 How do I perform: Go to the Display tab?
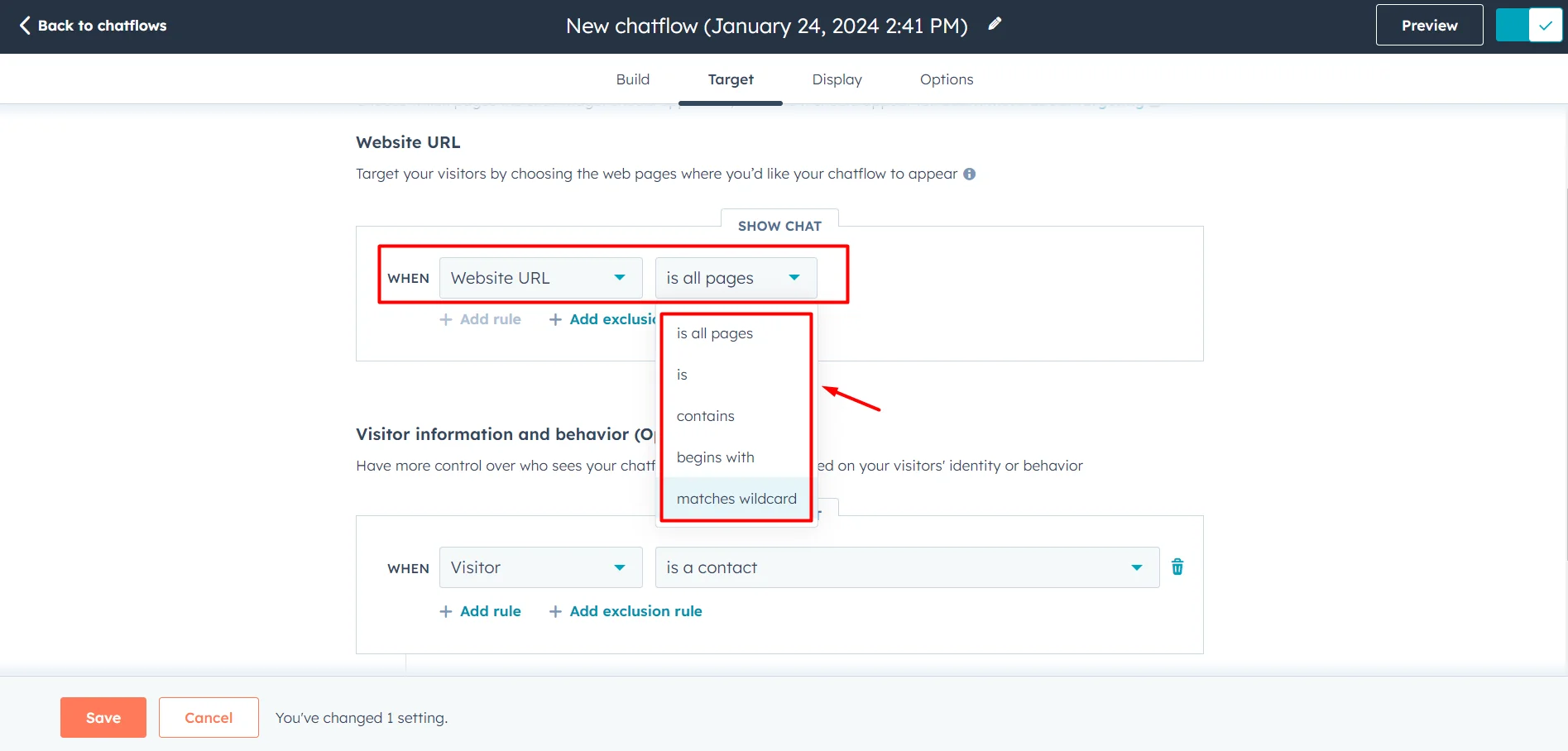pos(837,79)
